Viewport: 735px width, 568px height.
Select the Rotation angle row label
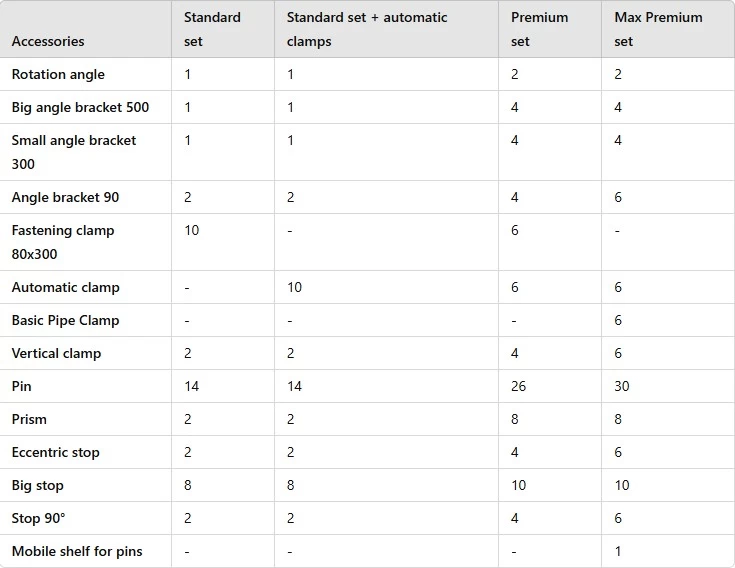pyautogui.click(x=58, y=74)
